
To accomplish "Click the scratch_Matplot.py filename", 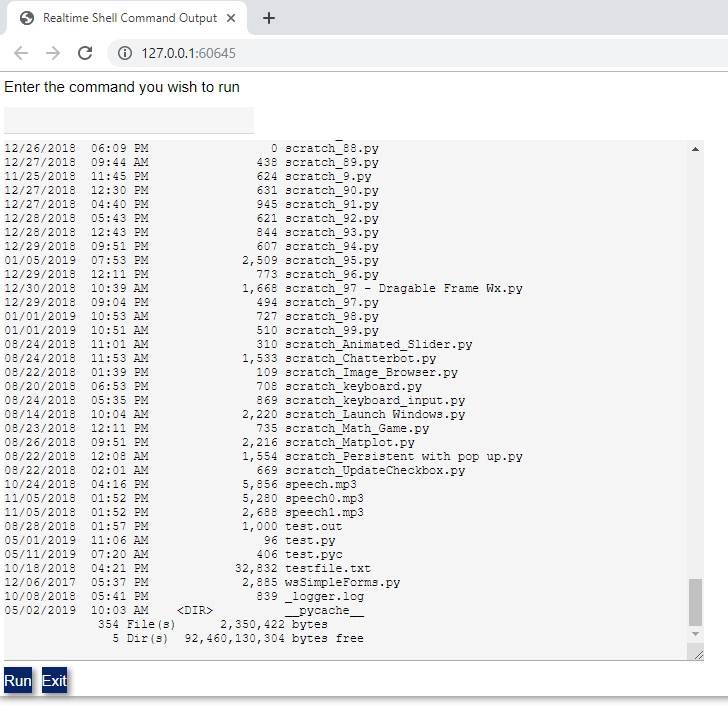I will pos(350,442).
